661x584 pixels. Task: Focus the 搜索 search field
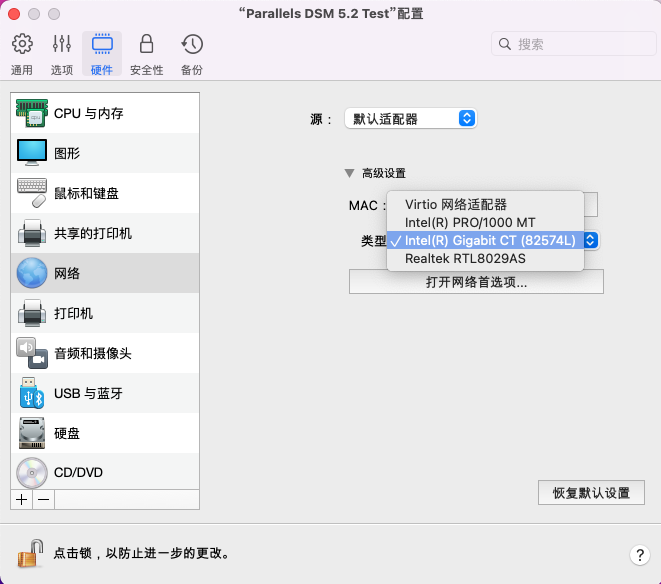(574, 44)
